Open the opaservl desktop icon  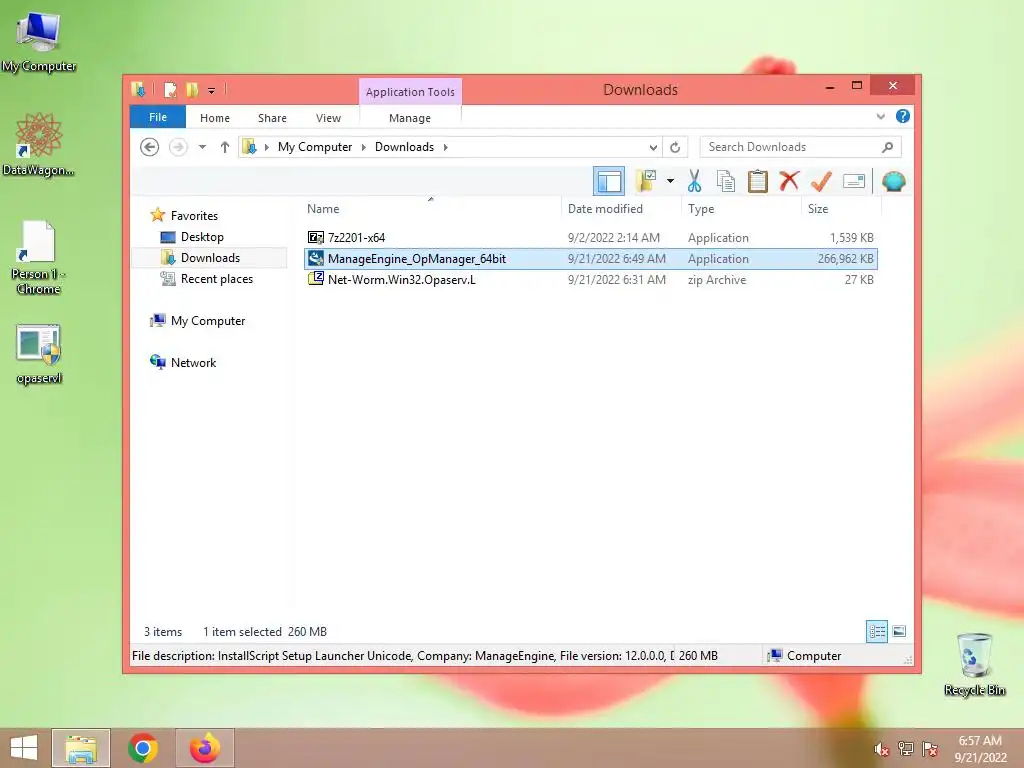(39, 354)
